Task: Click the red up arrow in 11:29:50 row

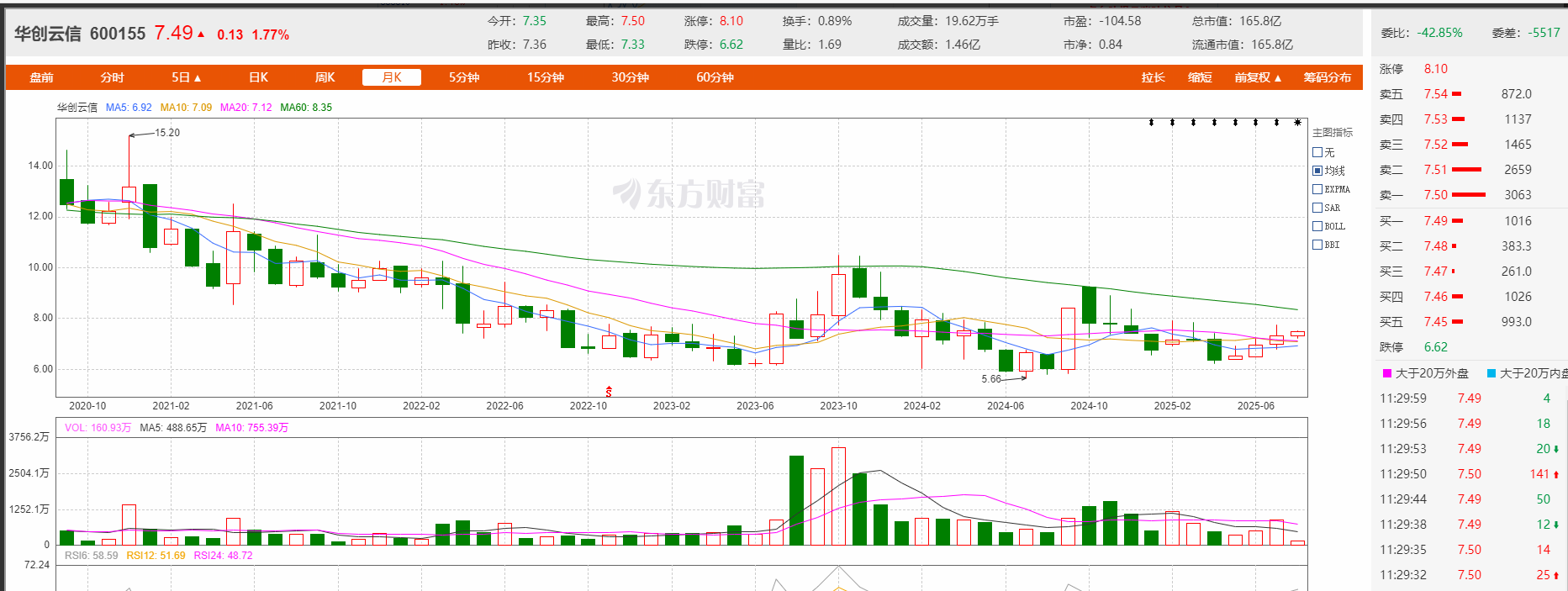Action: [1556, 474]
